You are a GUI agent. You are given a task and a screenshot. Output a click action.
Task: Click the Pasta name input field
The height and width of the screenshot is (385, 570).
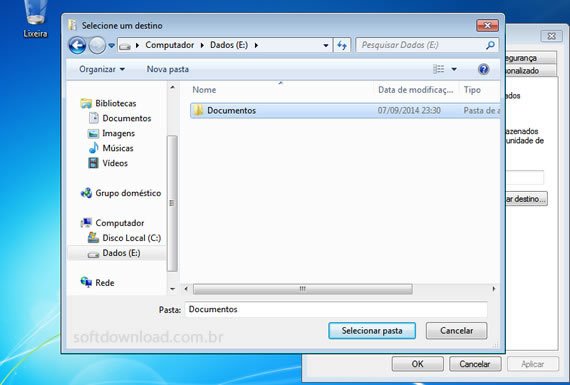[x=336, y=309]
